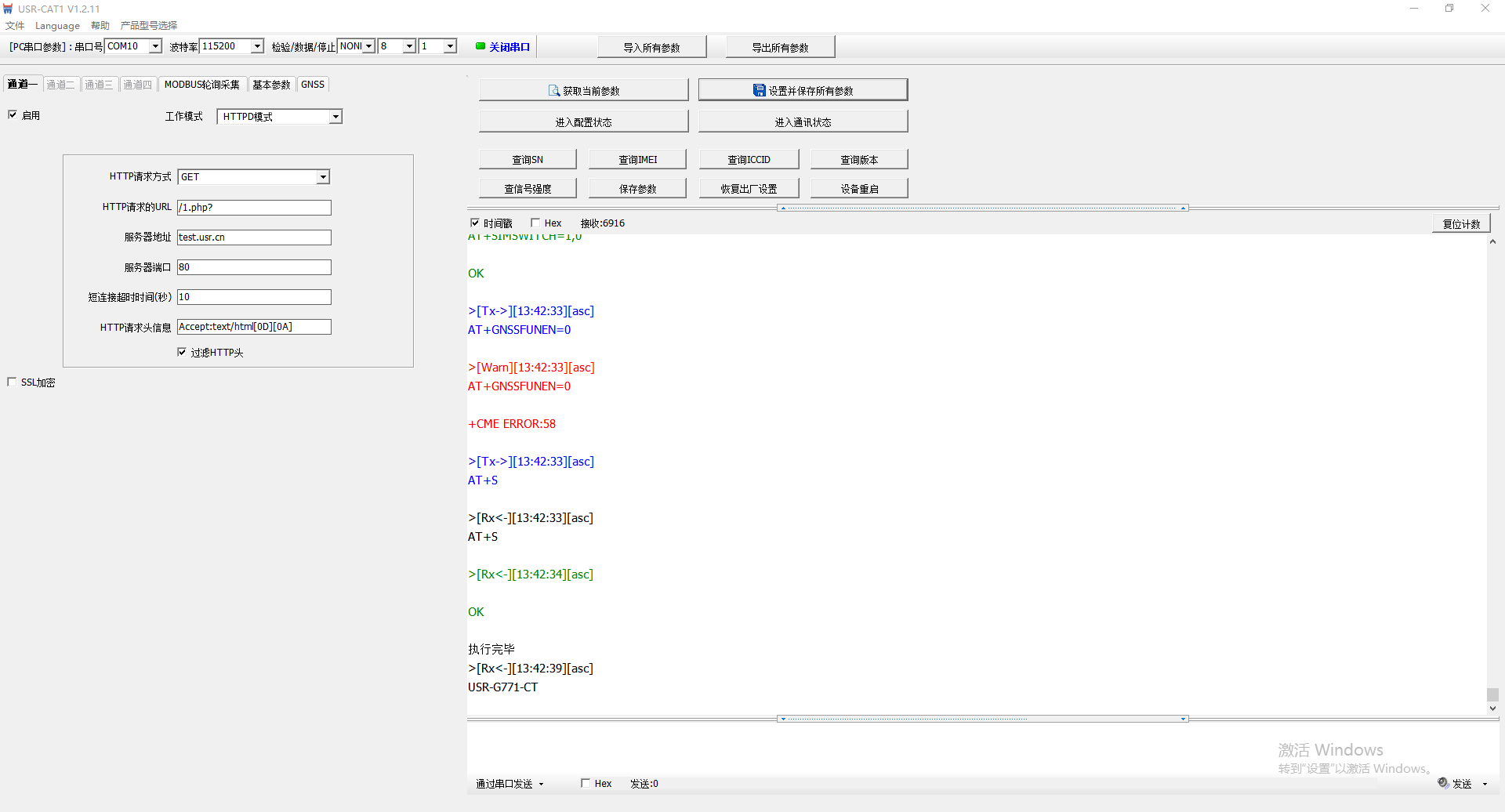Expand the 工作模式 HTTPD模式 dropdown
Viewport: 1505px width, 812px height.
335,117
